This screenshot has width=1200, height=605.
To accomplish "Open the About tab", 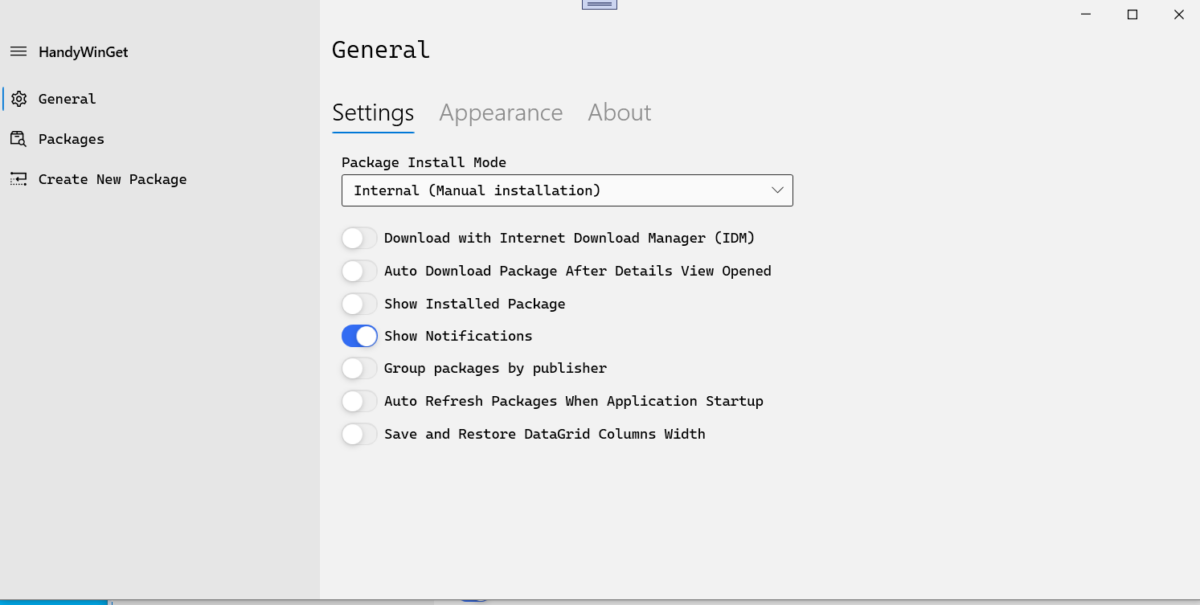I will point(620,113).
